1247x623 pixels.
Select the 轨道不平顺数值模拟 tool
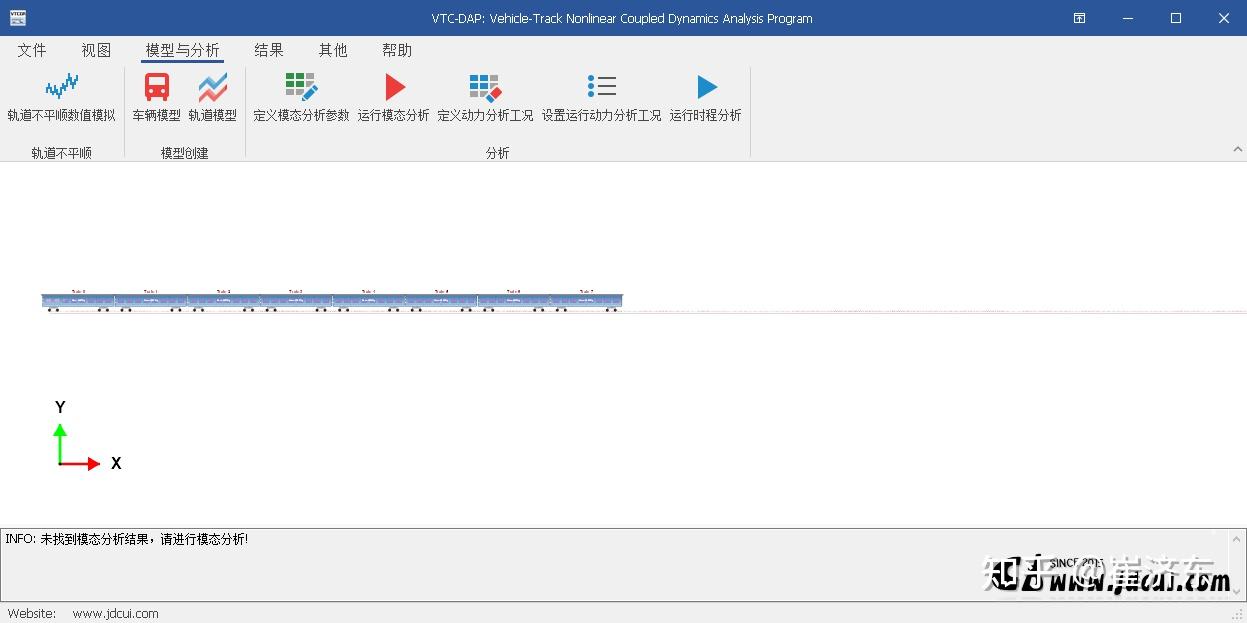coord(61,97)
